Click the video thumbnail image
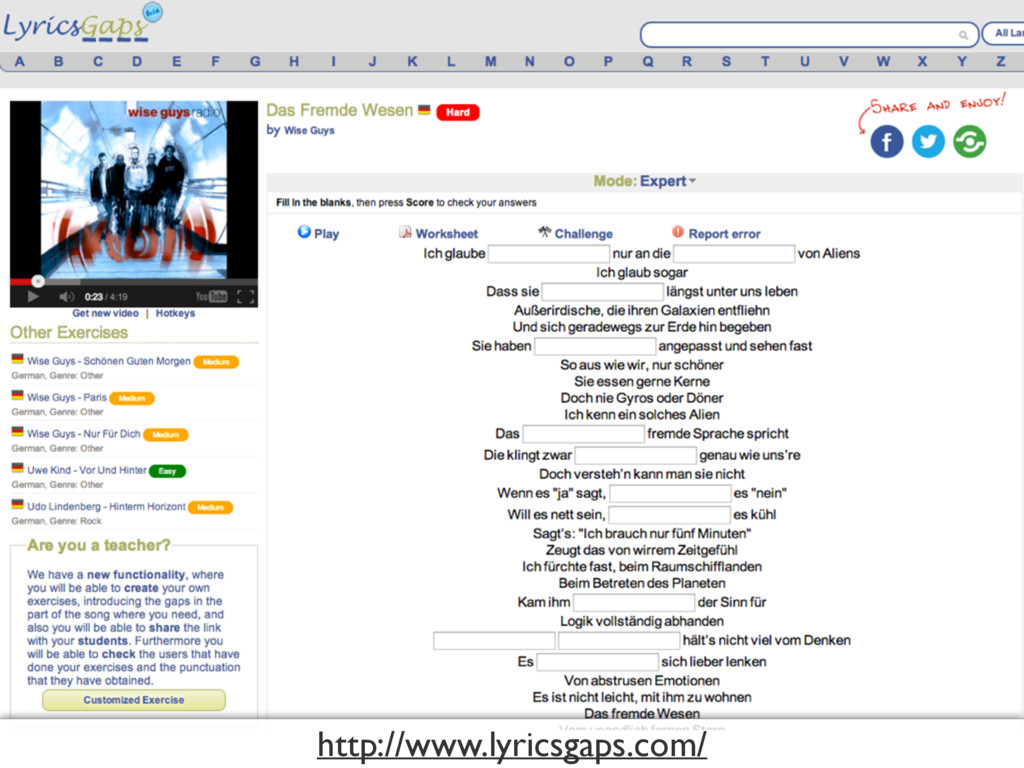 [134, 189]
